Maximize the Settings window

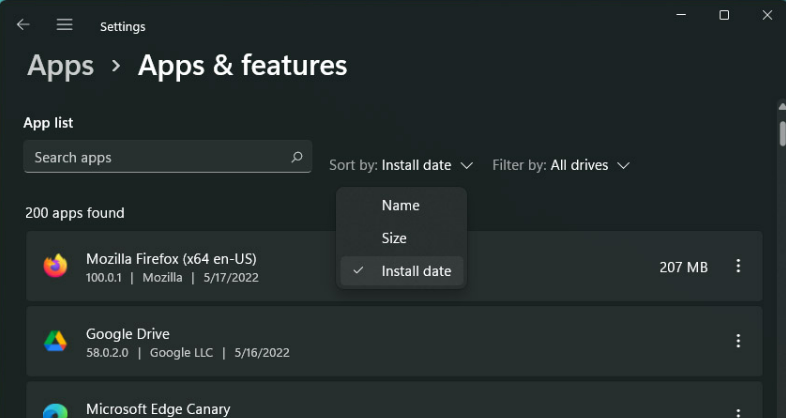point(724,15)
